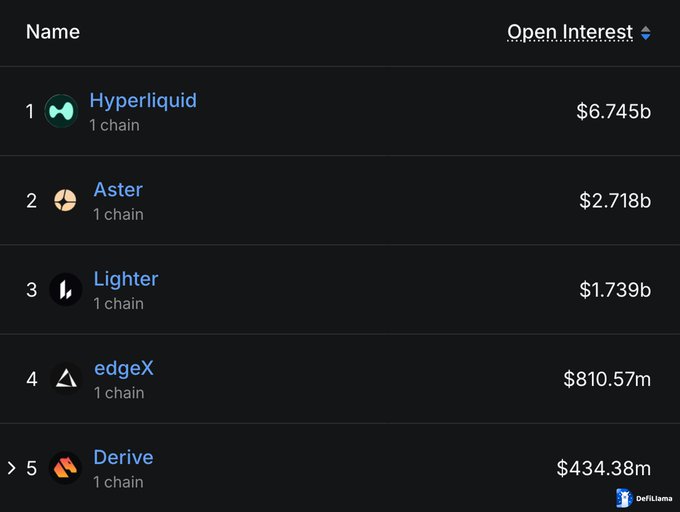Click Aster's $2.718b open interest value
Viewport: 680px width, 512px height.
615,200
